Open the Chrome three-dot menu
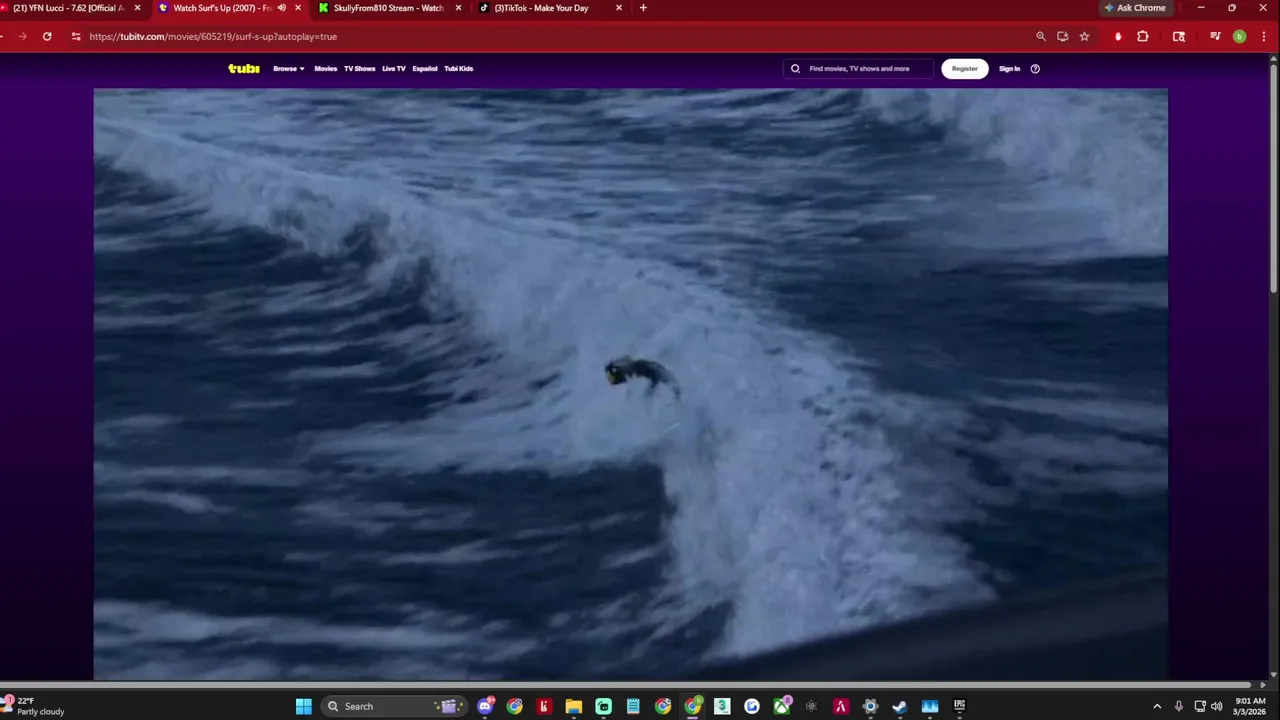Viewport: 1280px width, 720px height. click(1263, 36)
